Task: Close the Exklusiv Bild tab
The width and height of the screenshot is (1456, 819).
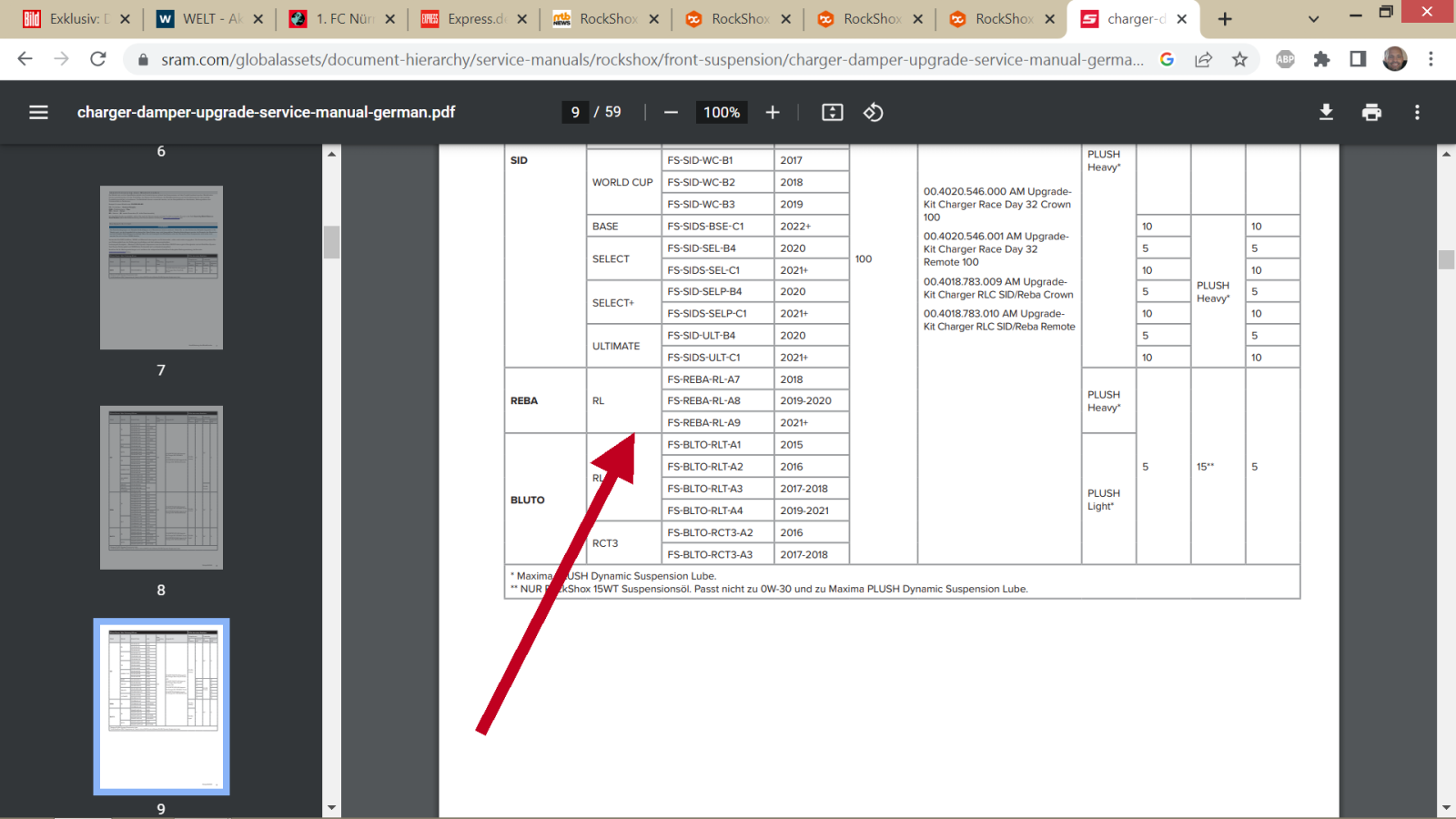Action: [x=125, y=19]
